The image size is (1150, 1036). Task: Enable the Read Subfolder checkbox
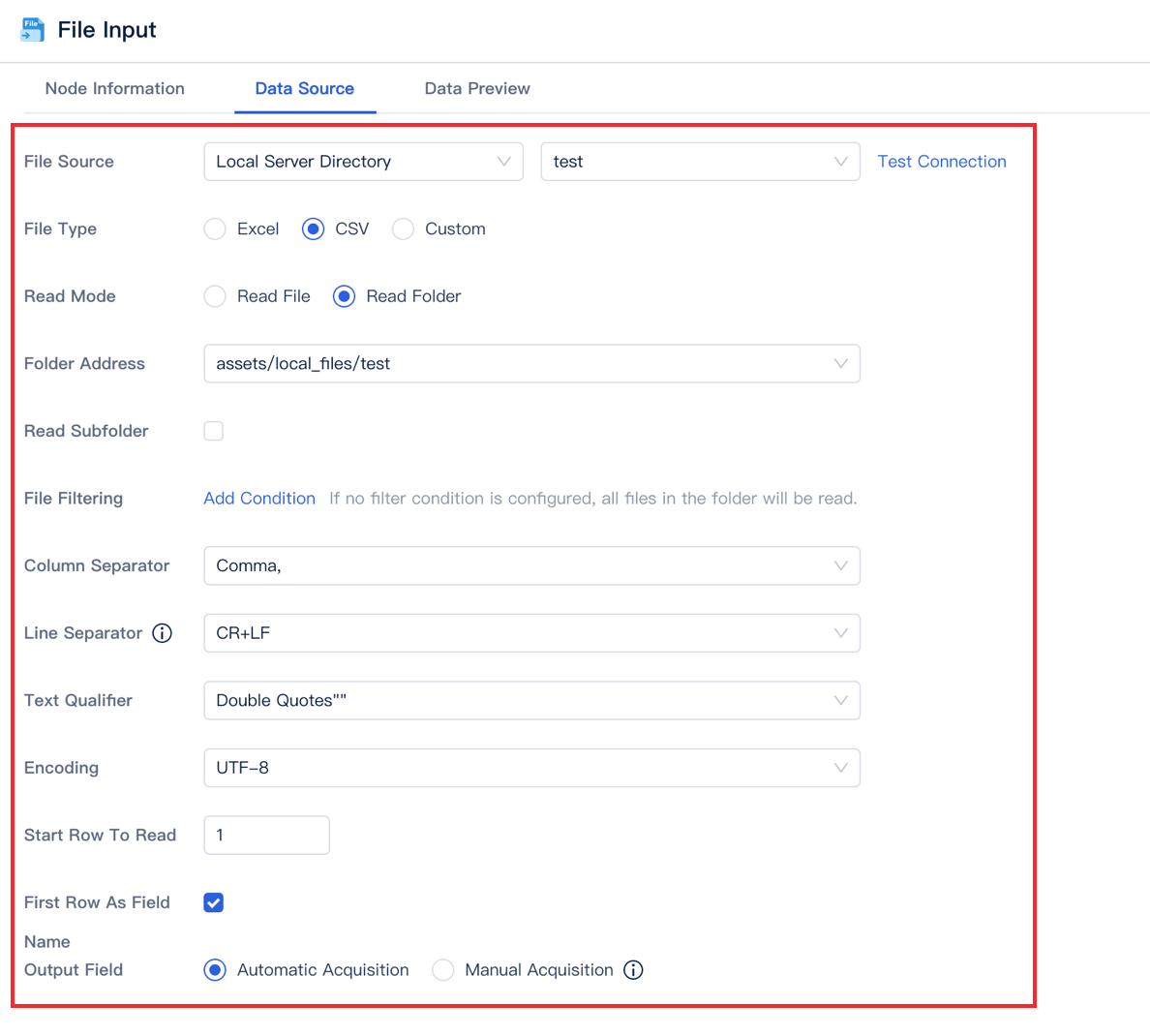point(213,431)
